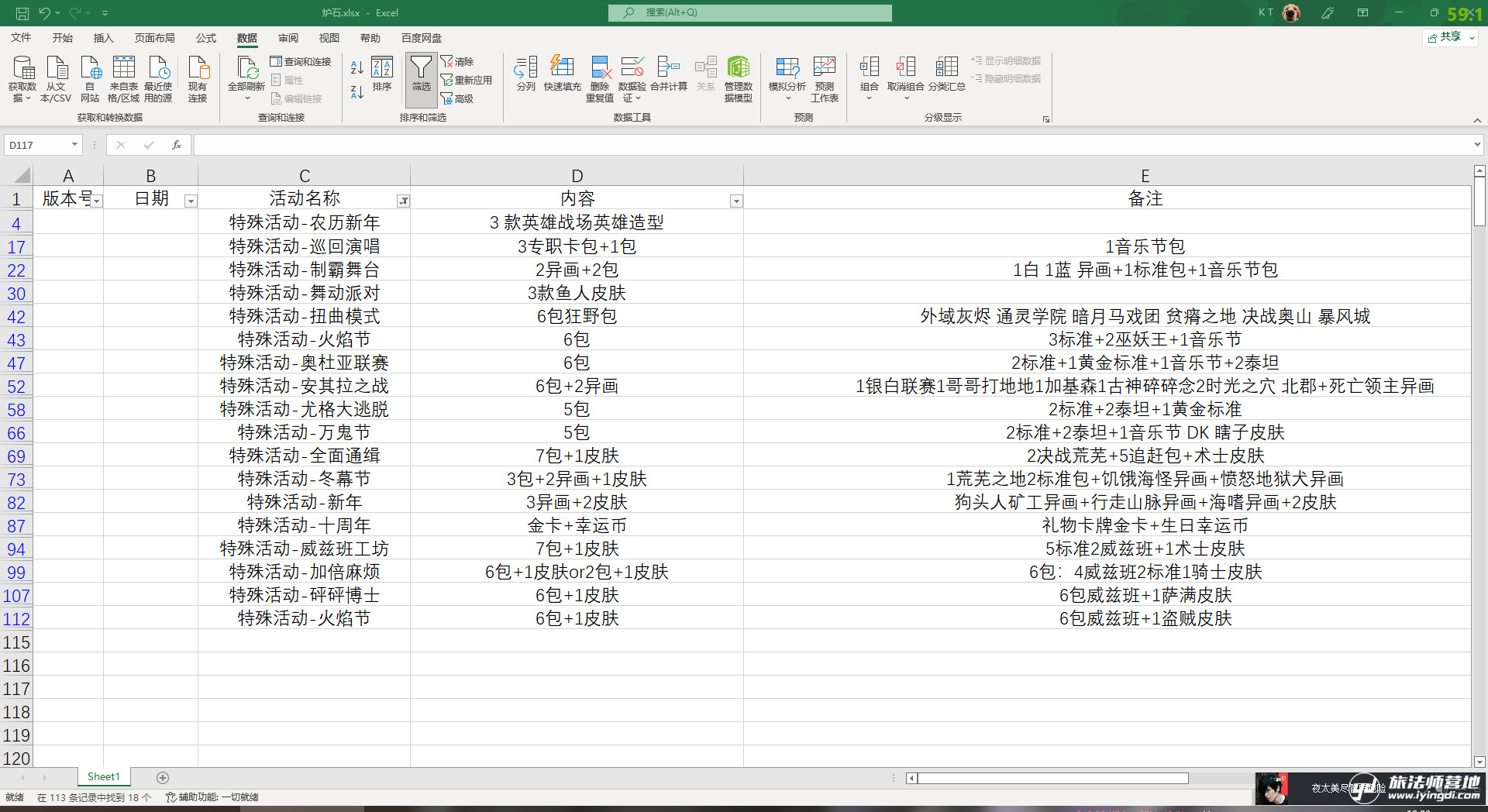Open the 文件 menu

(21, 38)
